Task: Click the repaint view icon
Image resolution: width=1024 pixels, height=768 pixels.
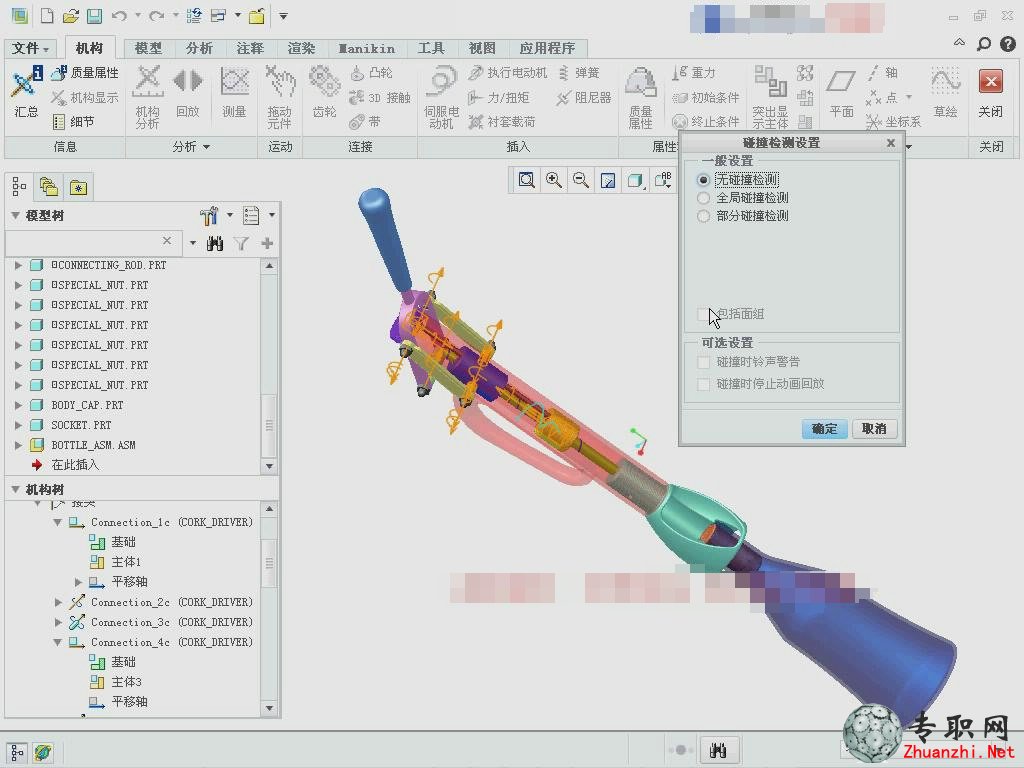Action: tap(608, 180)
